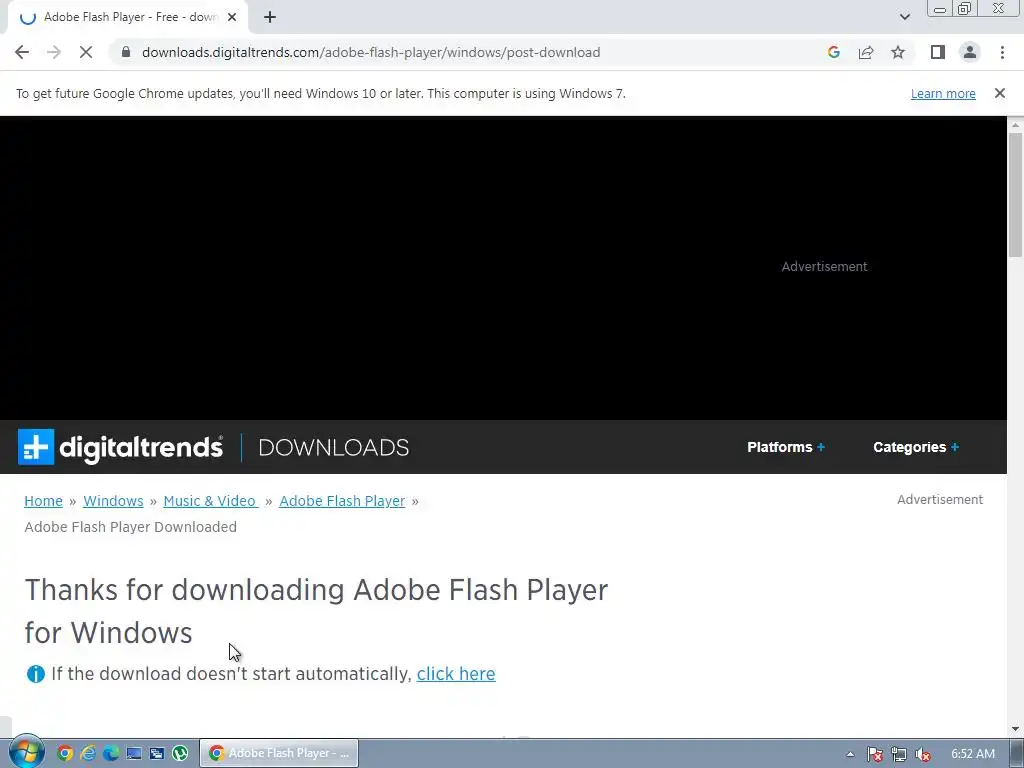1024x768 pixels.
Task: Click the DOWNLOADS header text
Action: (334, 447)
